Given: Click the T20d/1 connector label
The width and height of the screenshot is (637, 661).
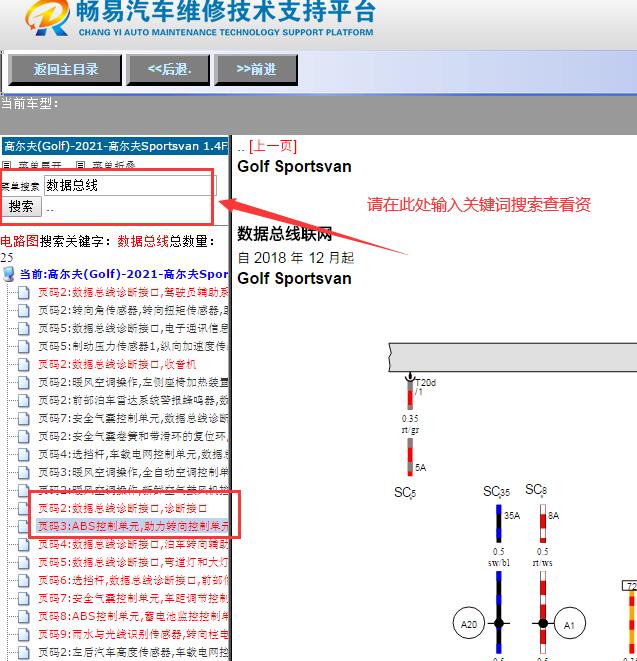Looking at the screenshot, I should (425, 387).
